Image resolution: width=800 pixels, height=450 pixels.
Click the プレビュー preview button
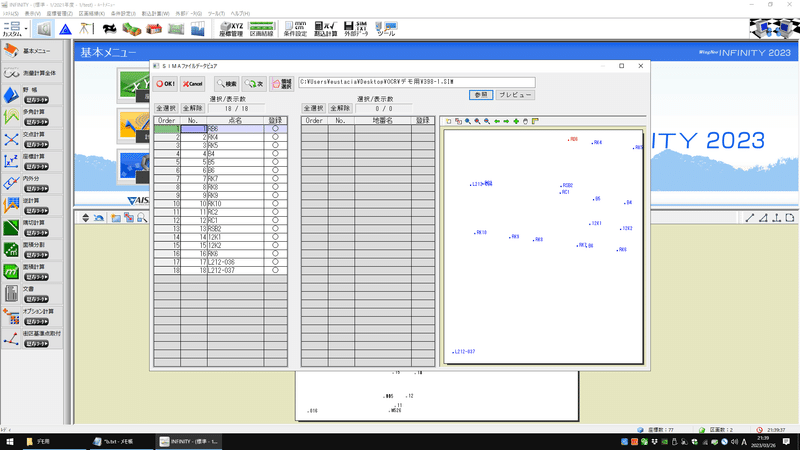515,95
